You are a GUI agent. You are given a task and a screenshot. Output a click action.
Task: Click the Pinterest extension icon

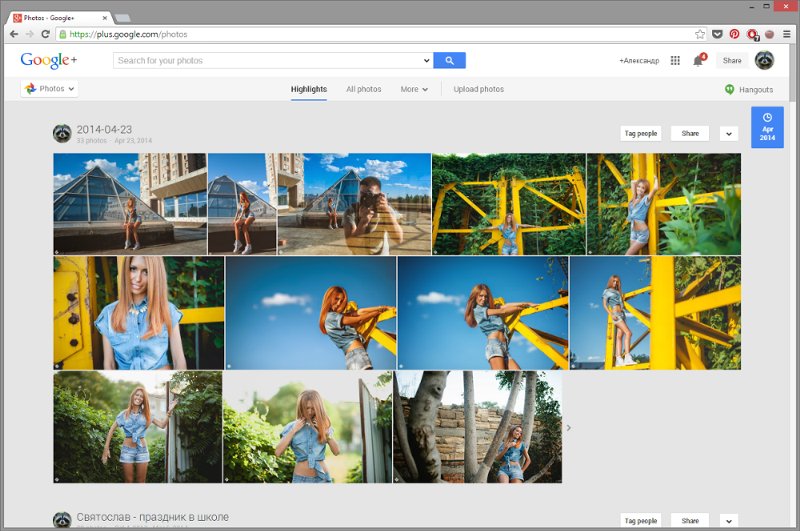[x=734, y=34]
